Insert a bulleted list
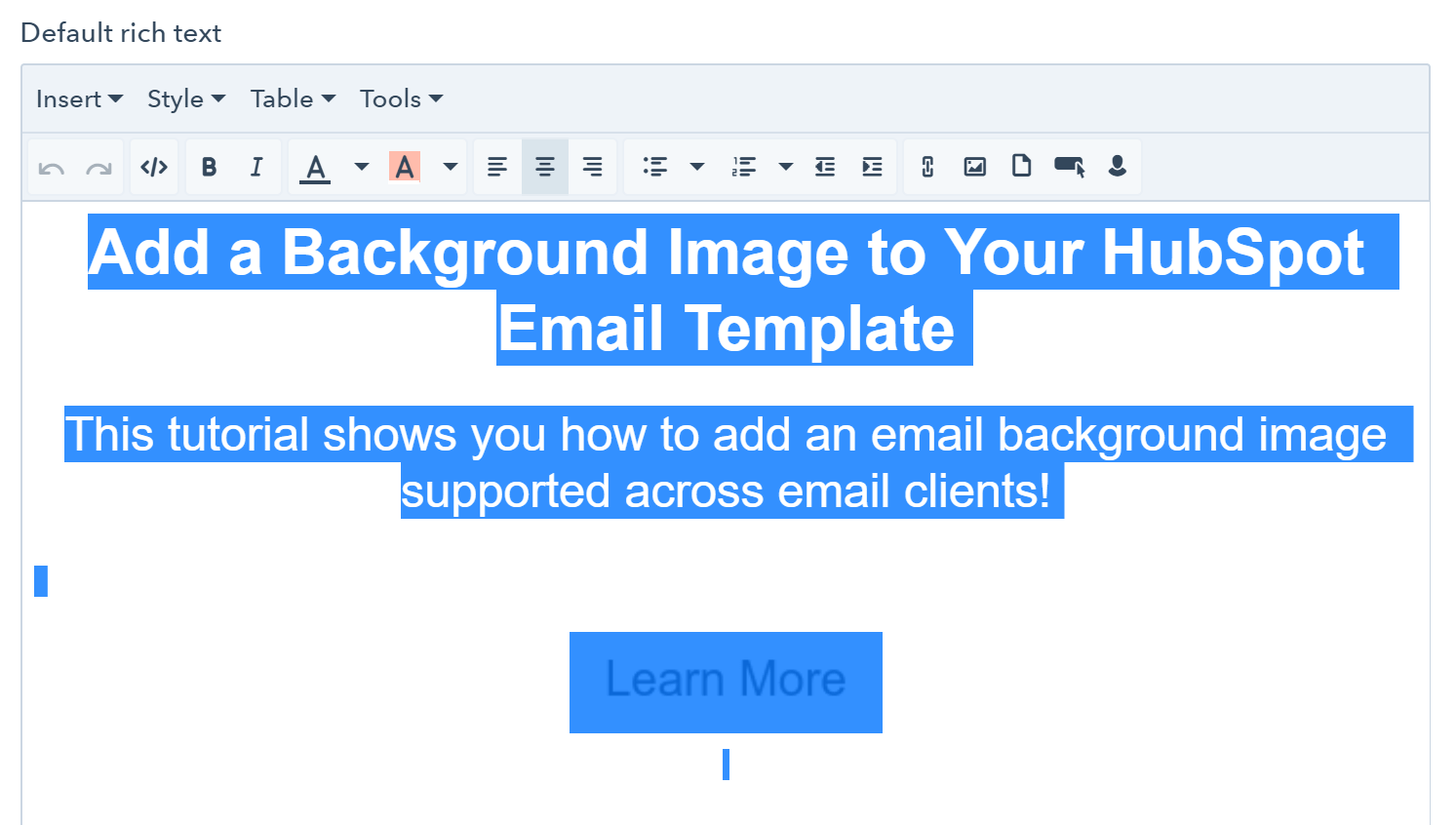The width and height of the screenshot is (1456, 825). [x=655, y=167]
